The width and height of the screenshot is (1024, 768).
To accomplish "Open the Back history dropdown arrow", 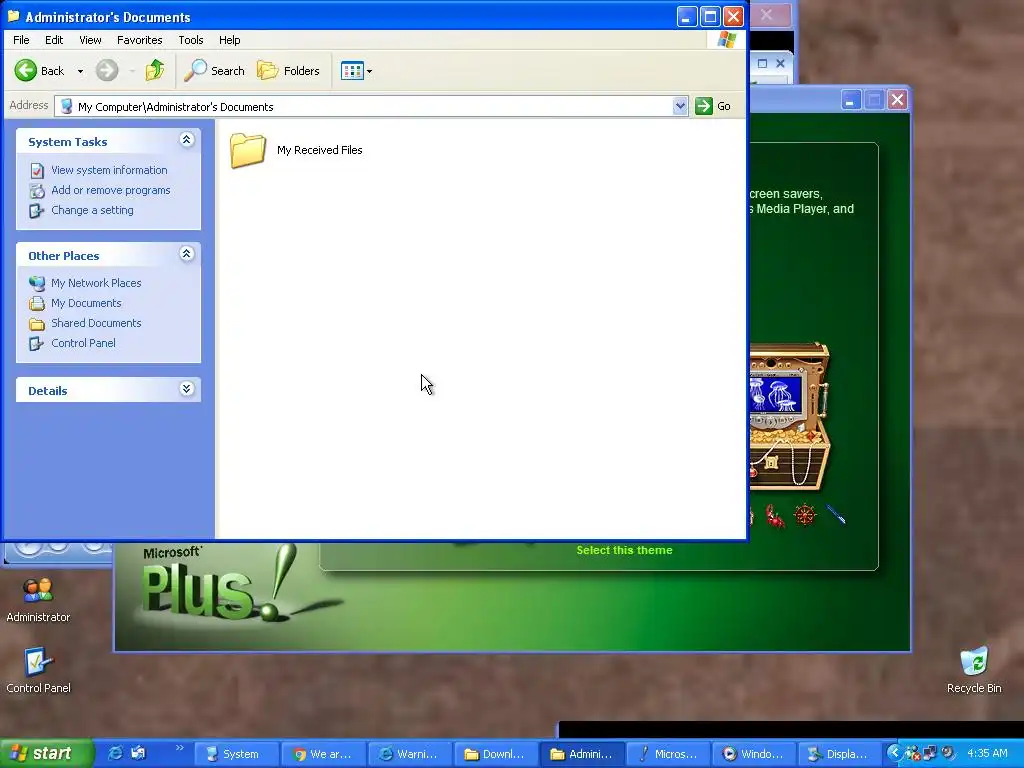I will click(80, 71).
